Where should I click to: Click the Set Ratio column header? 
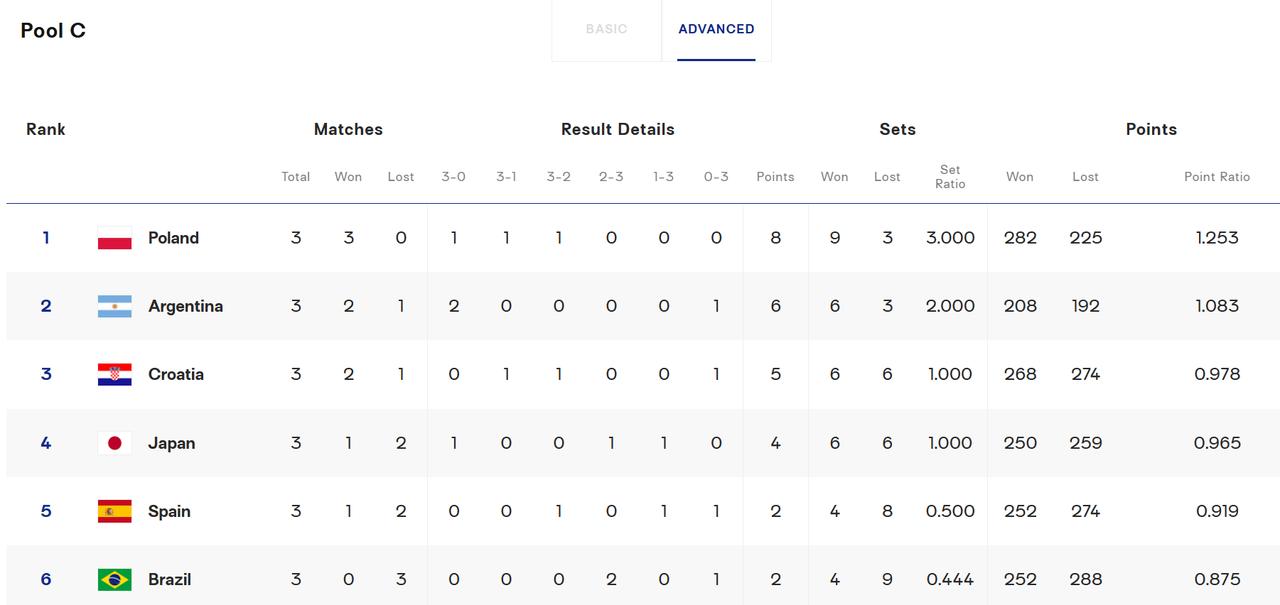click(x=950, y=177)
